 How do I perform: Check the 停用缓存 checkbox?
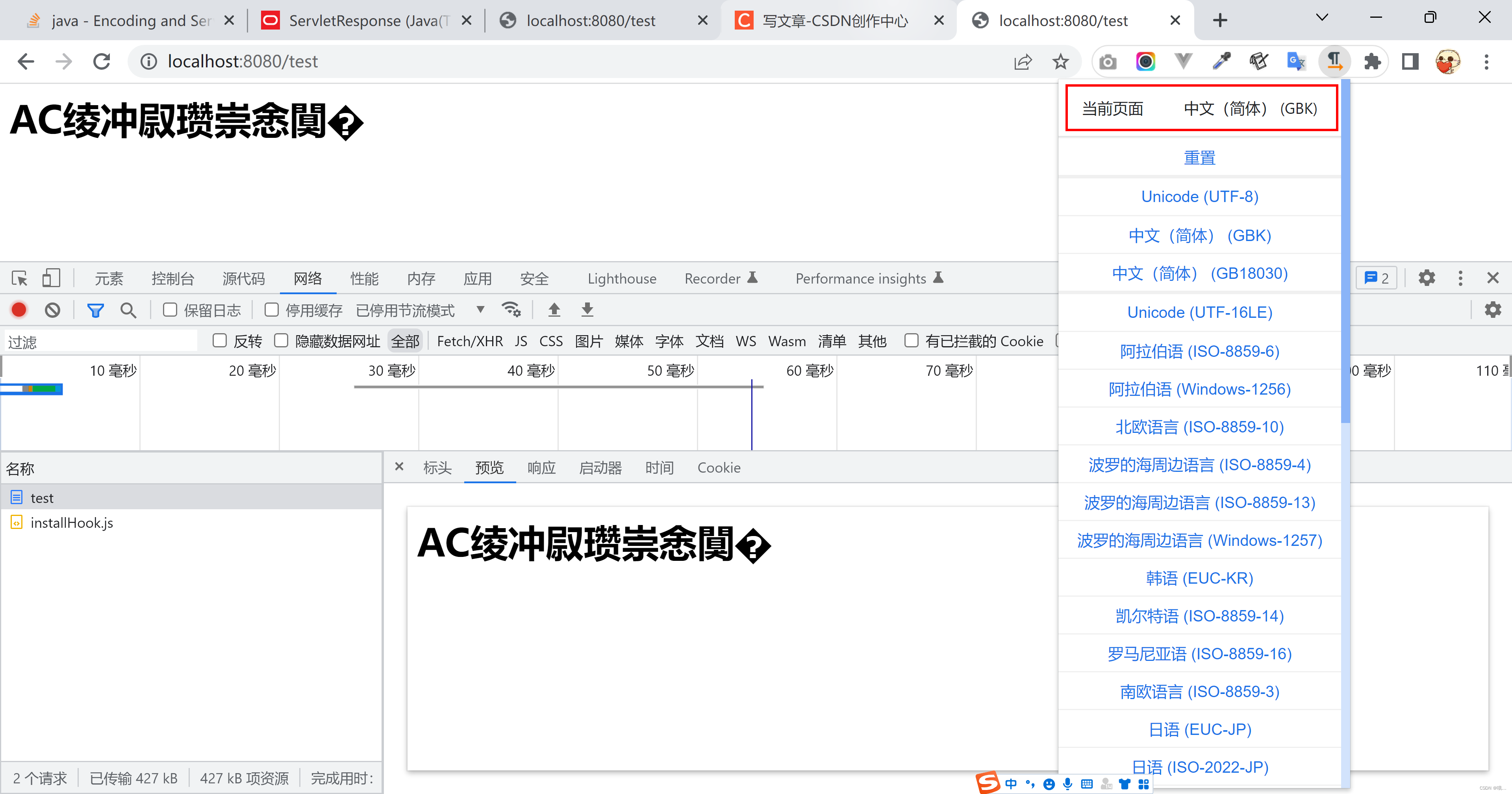[271, 310]
